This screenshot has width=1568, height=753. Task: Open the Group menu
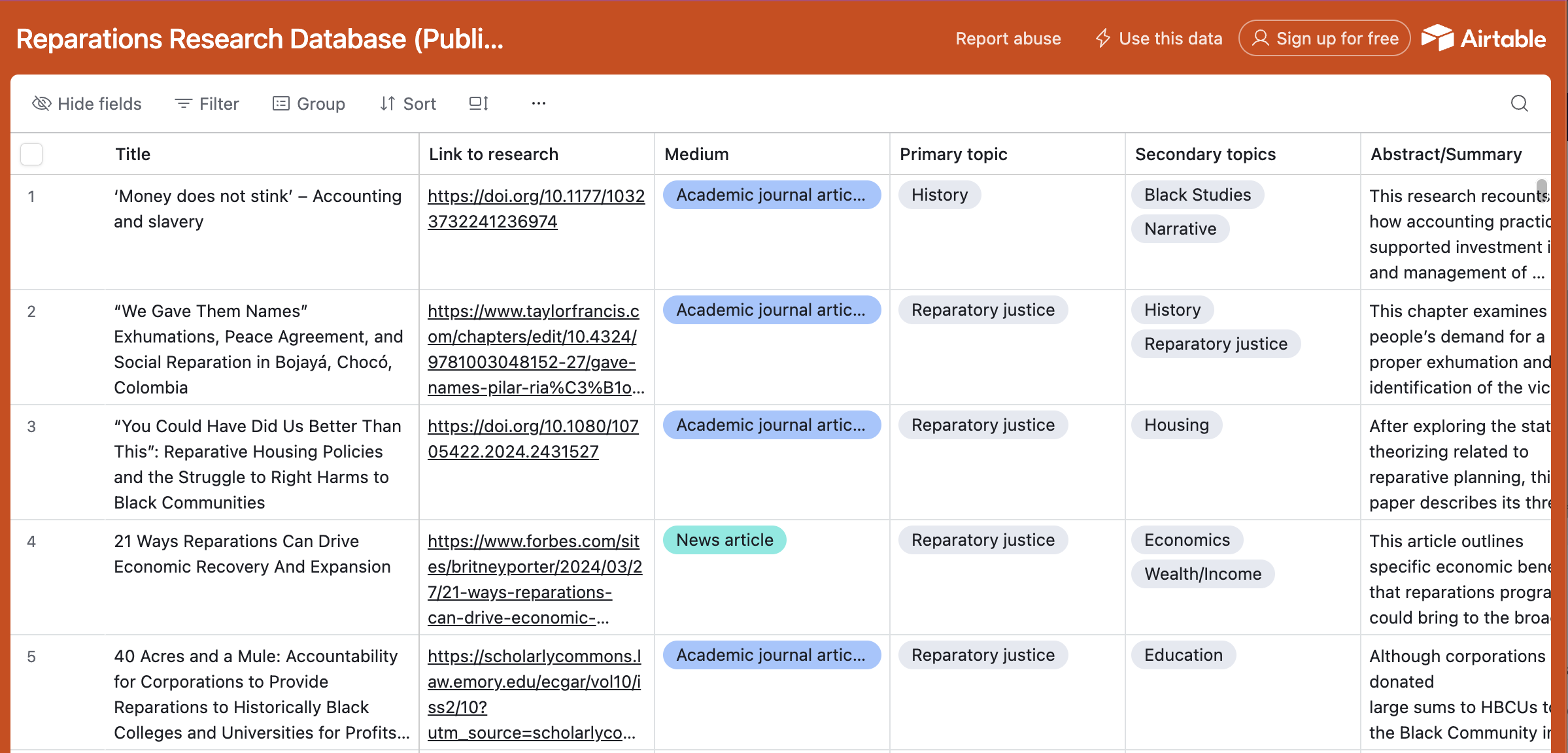pos(309,103)
